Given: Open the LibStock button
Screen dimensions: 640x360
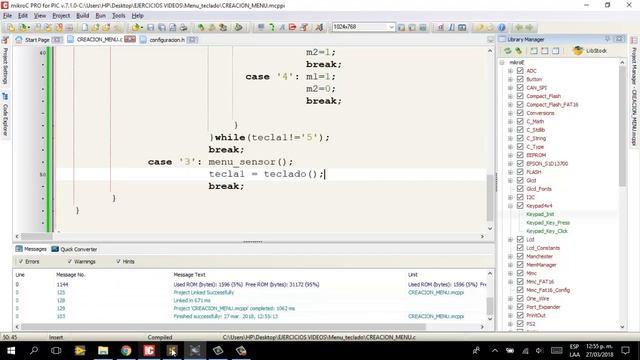Looking at the screenshot, I should [590, 51].
